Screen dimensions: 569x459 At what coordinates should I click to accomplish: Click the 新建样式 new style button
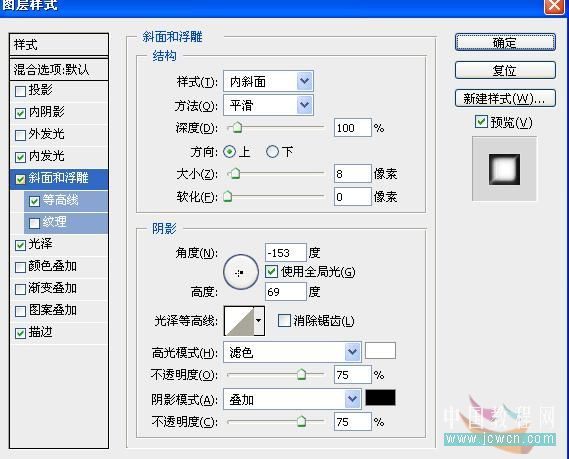click(x=505, y=98)
